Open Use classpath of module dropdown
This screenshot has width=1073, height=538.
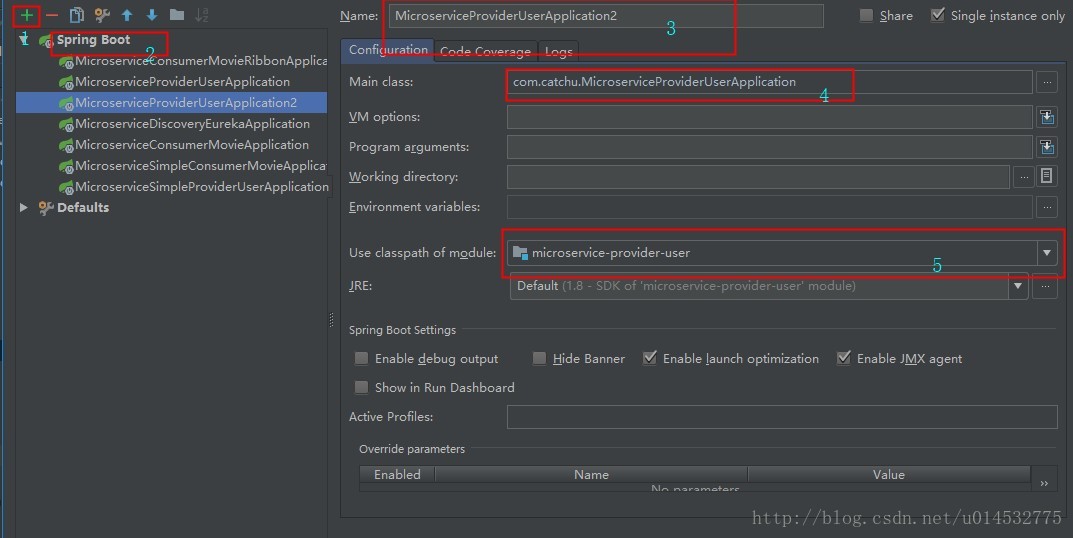1047,253
